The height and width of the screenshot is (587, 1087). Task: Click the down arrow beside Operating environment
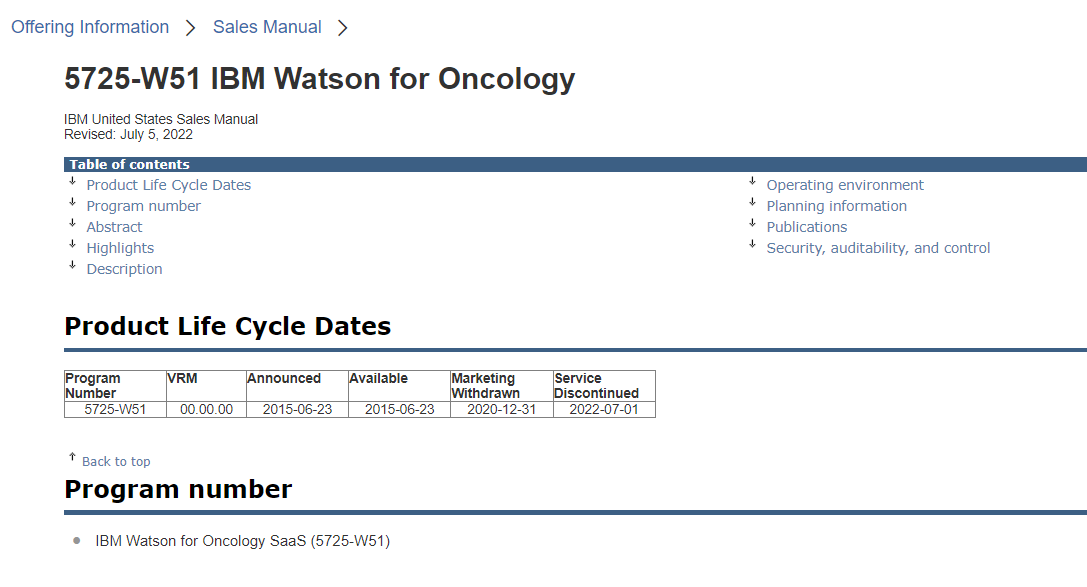(752, 181)
